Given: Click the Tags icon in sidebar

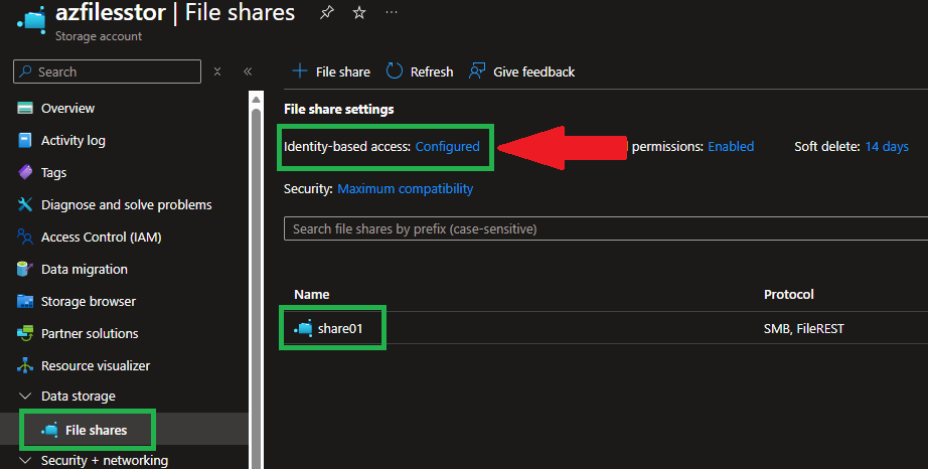Looking at the screenshot, I should tap(26, 173).
